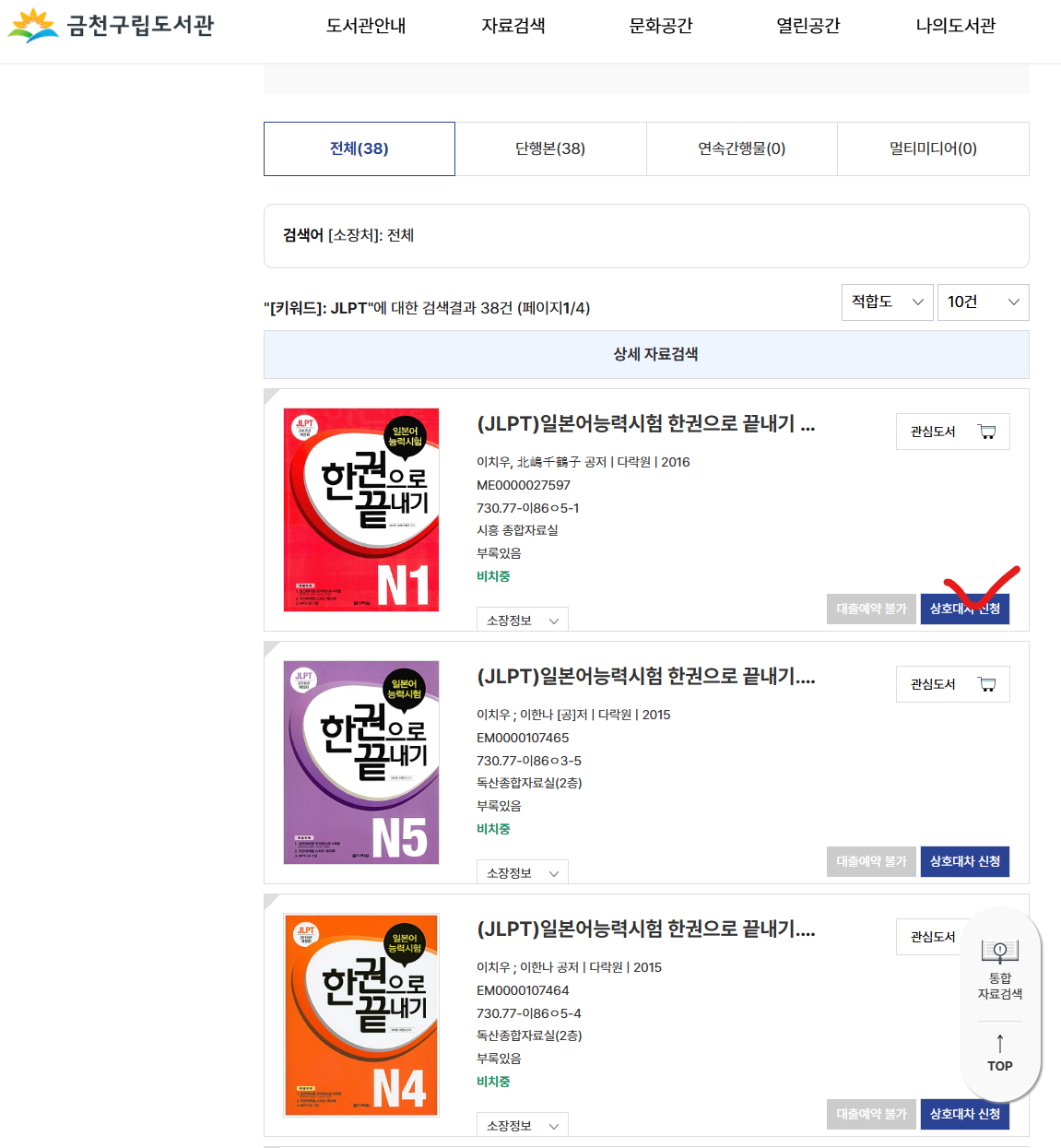
Task: Expand 소장정보 for the N5 book
Action: pyautogui.click(x=523, y=872)
